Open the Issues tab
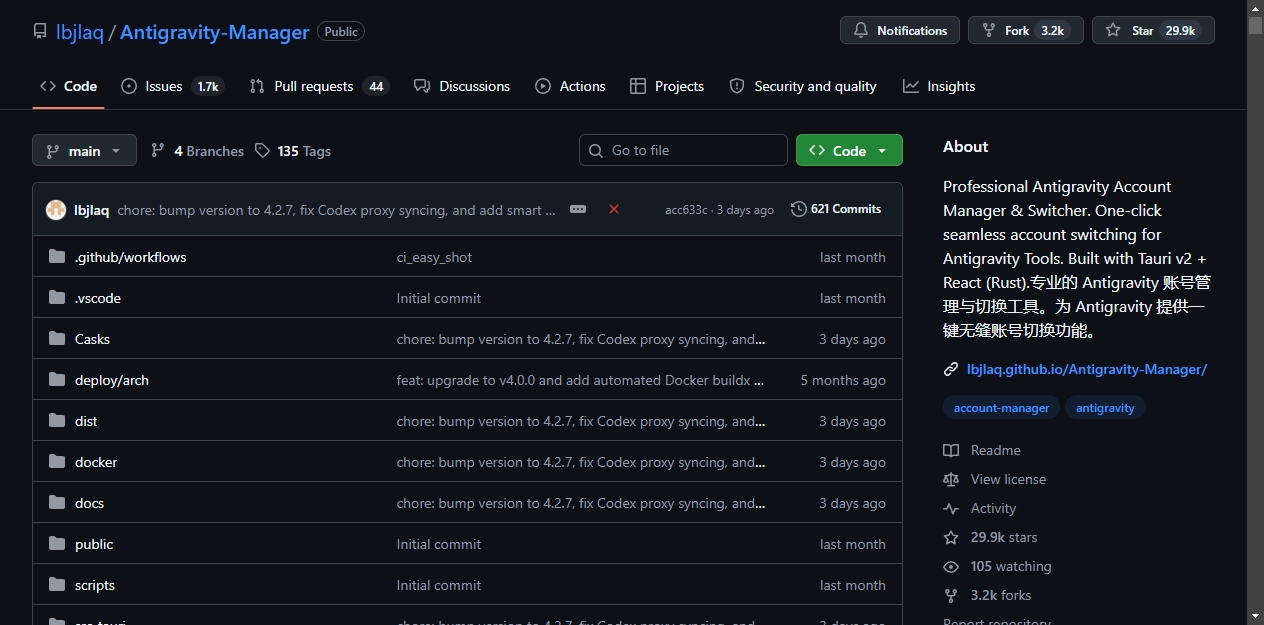 pyautogui.click(x=172, y=86)
